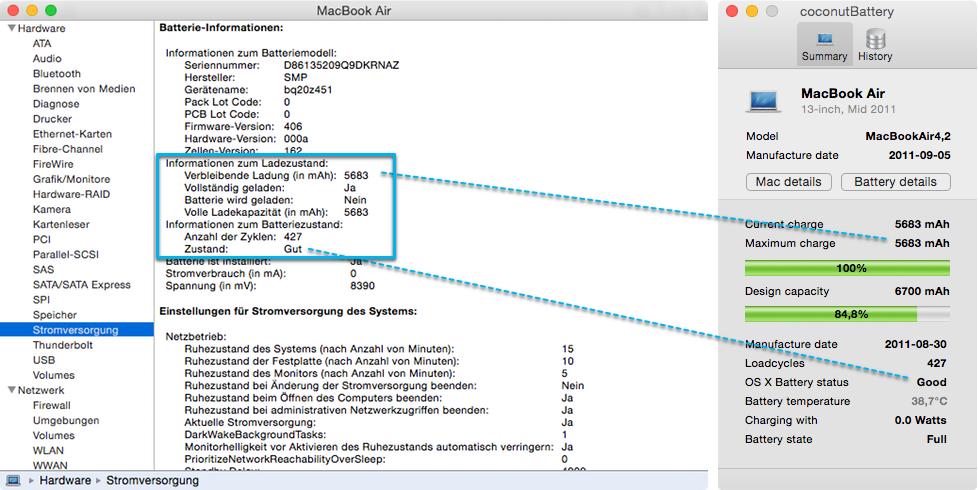This screenshot has height=490, width=978.
Task: Select Brennen von Medien in sidebar
Action: pyautogui.click(x=84, y=89)
